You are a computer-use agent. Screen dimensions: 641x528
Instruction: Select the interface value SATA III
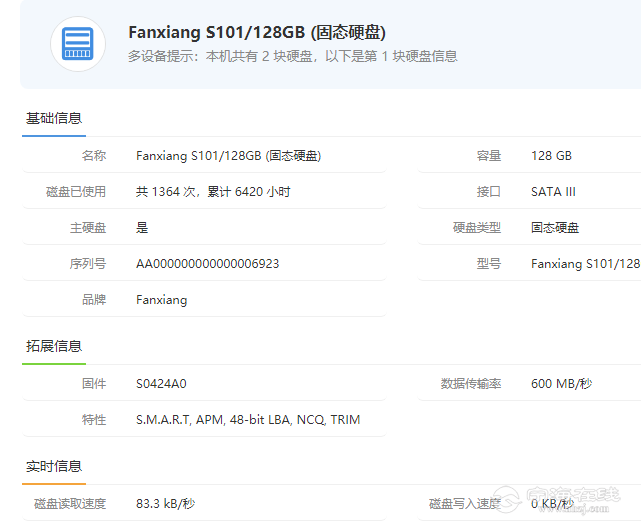pyautogui.click(x=553, y=192)
